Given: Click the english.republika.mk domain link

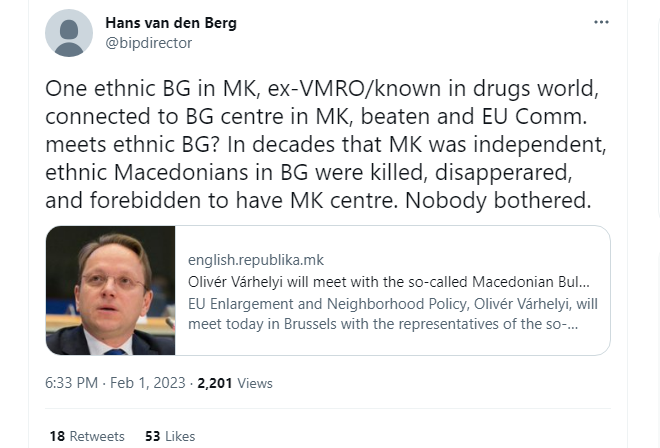Looking at the screenshot, I should 256,260.
